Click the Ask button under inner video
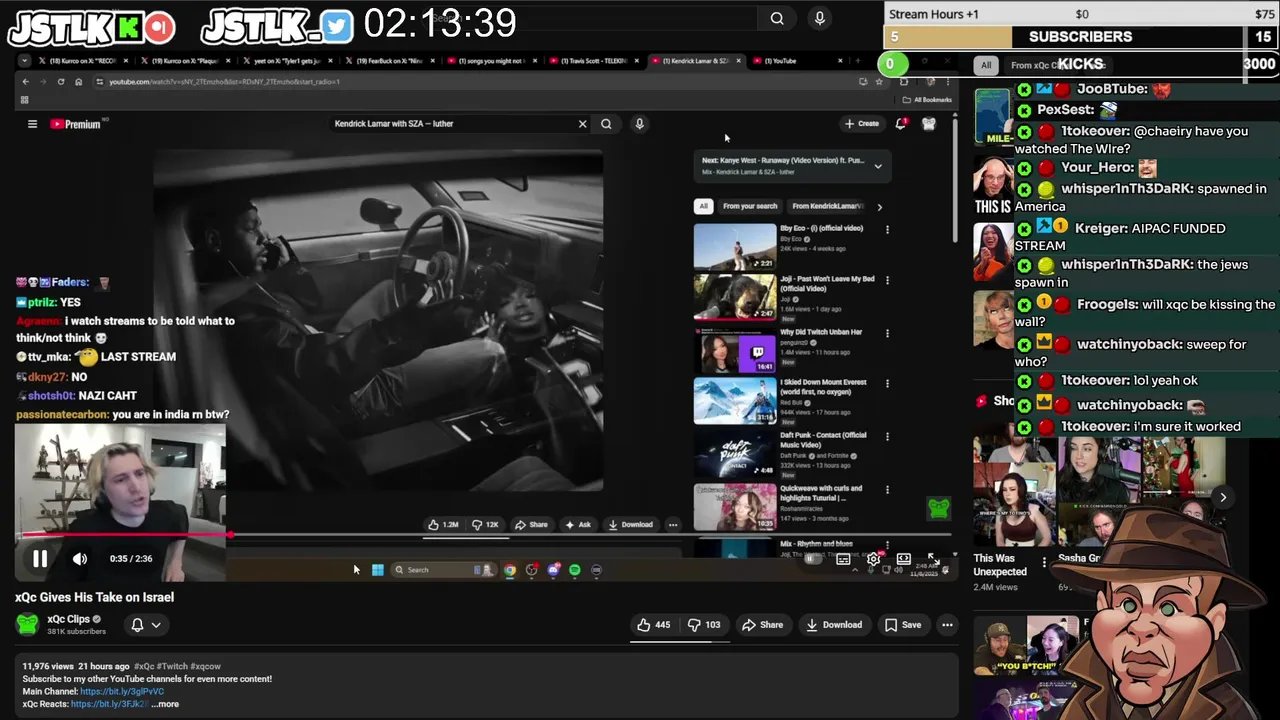 coord(578,525)
